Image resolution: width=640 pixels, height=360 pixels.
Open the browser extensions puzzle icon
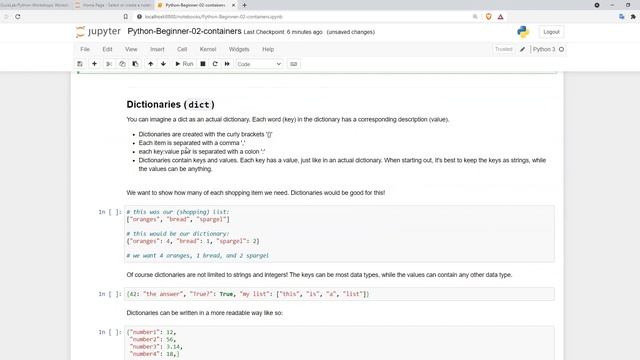pyautogui.click(x=633, y=17)
